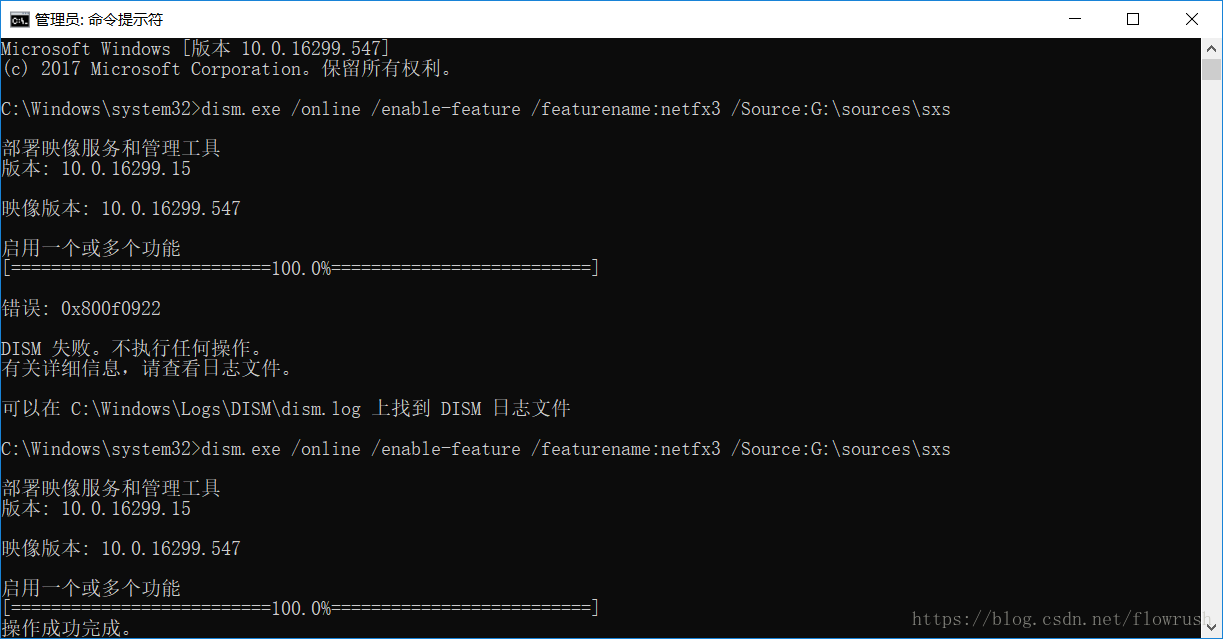This screenshot has height=639, width=1223.
Task: Click the scrollbar up arrow
Action: (1211, 47)
